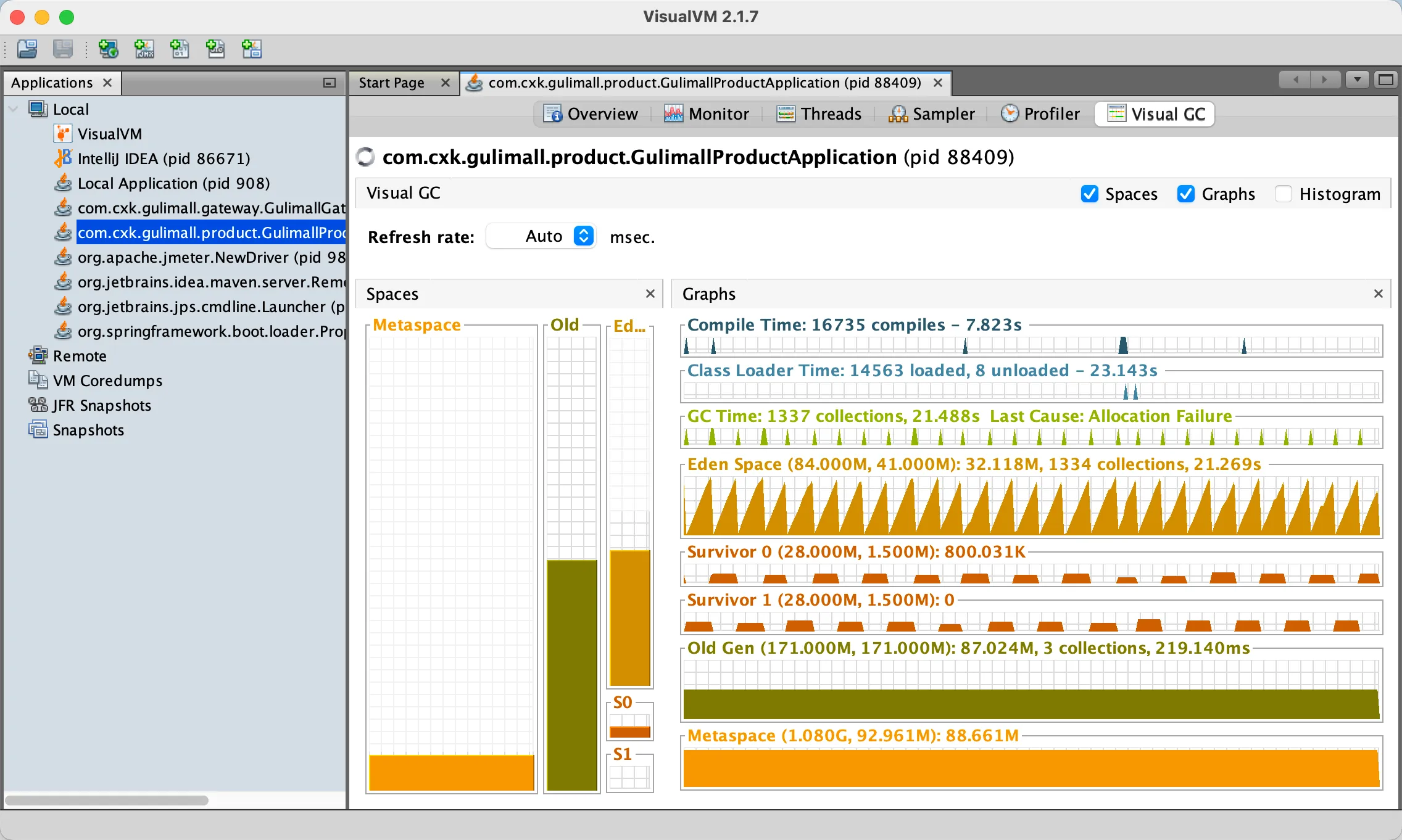
Task: Switch to the Overview tab
Action: point(591,114)
